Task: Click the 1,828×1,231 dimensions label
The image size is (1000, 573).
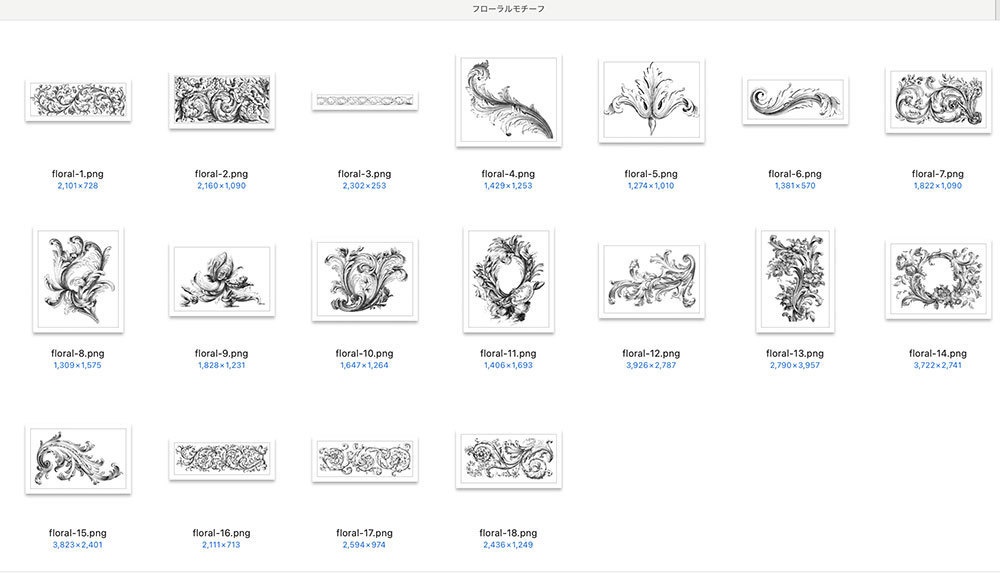Action: (x=221, y=366)
